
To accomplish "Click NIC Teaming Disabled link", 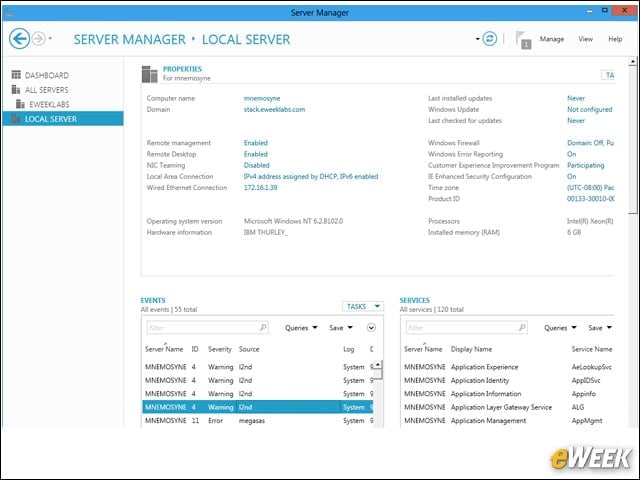I will click(256, 165).
